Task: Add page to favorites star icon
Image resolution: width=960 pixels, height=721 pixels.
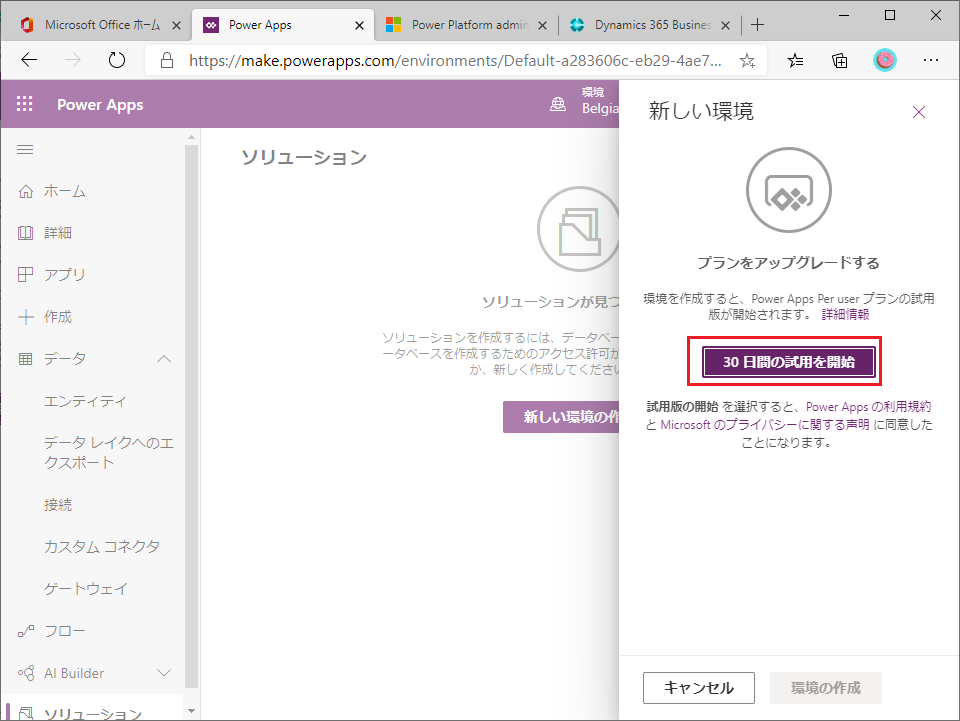Action: pyautogui.click(x=747, y=60)
